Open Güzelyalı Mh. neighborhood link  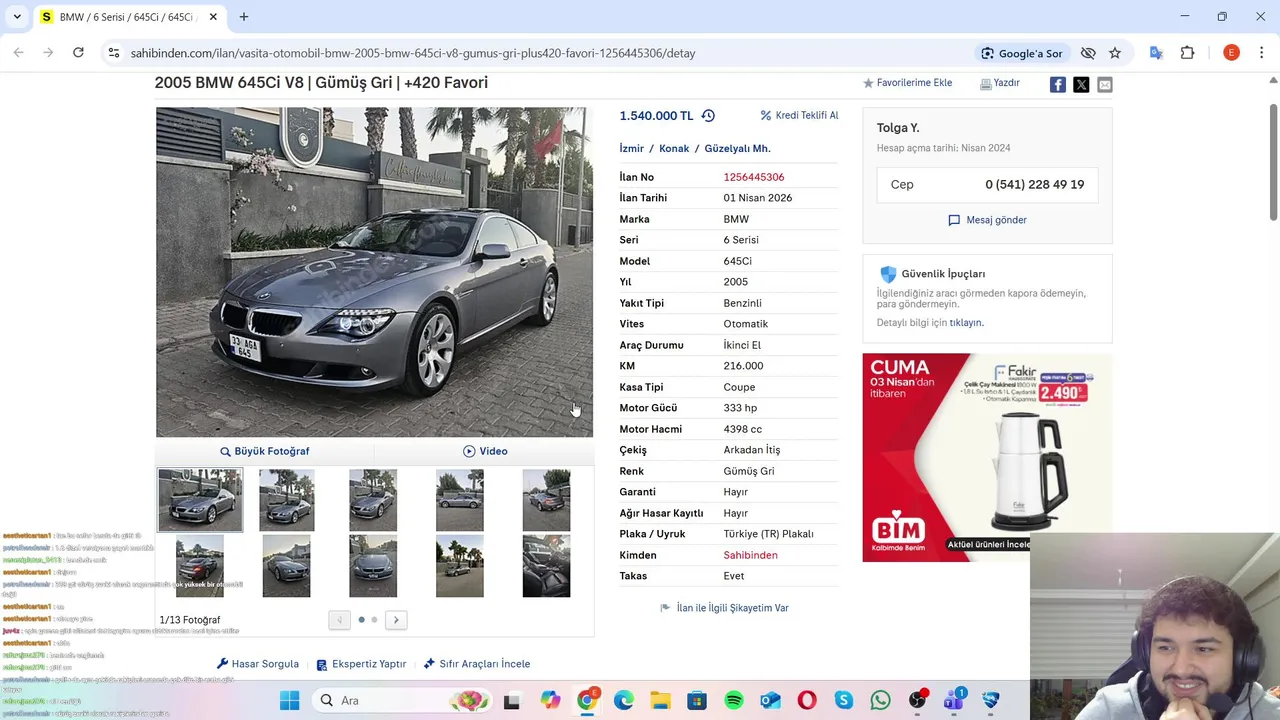tap(737, 148)
